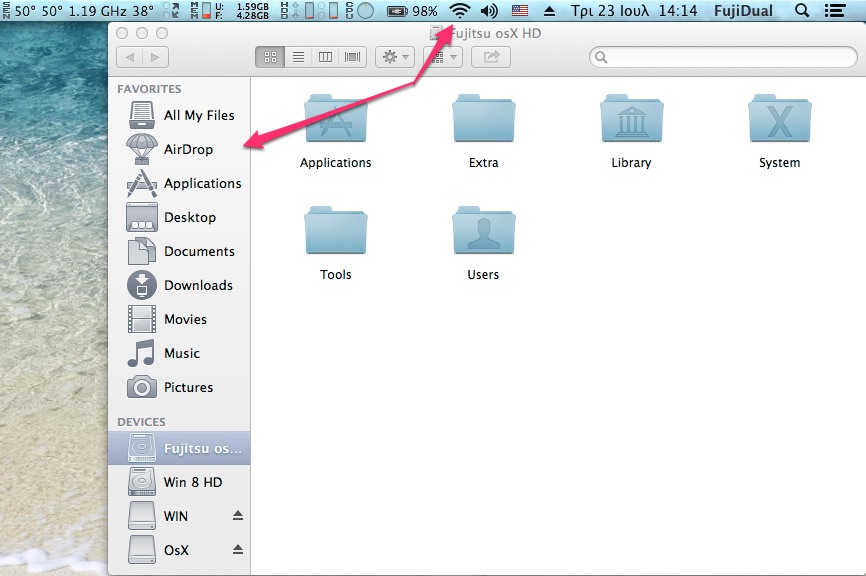Go forward with the forward arrow
The image size is (866, 576).
click(x=156, y=57)
